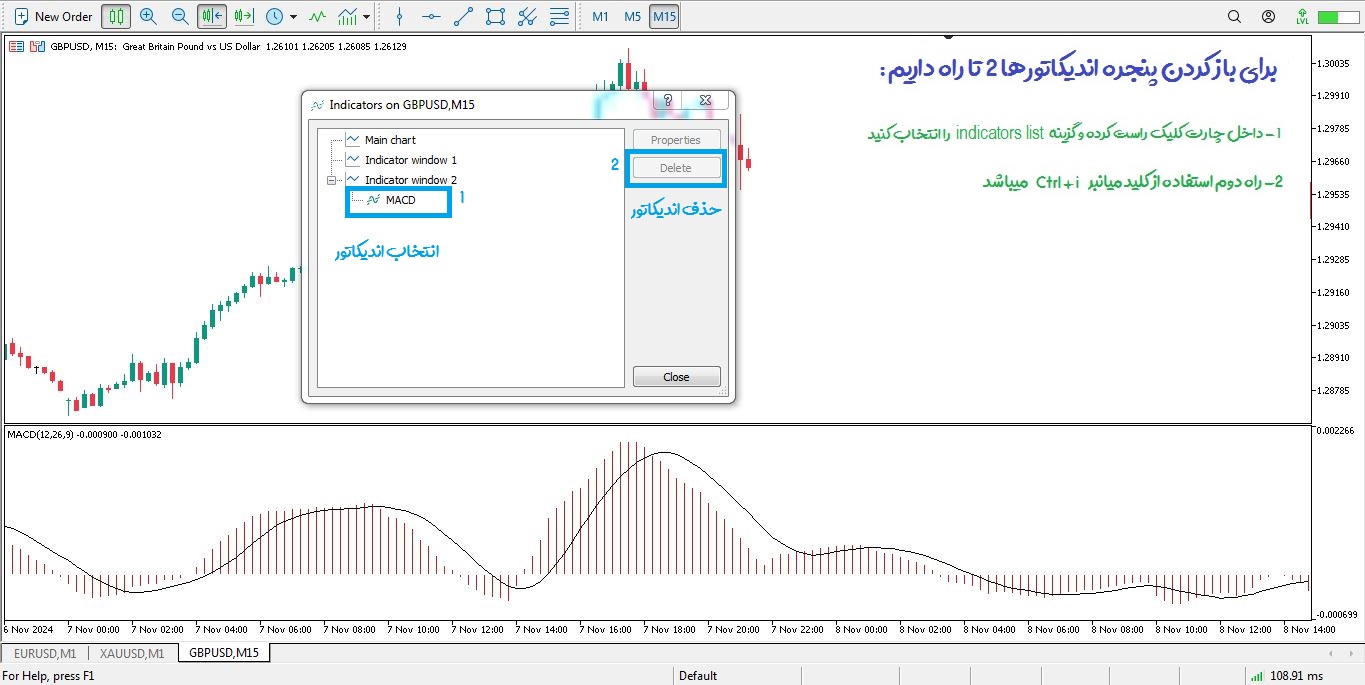Viewport: 1365px width, 685px height.
Task: Open the objects list icon
Action: click(559, 16)
